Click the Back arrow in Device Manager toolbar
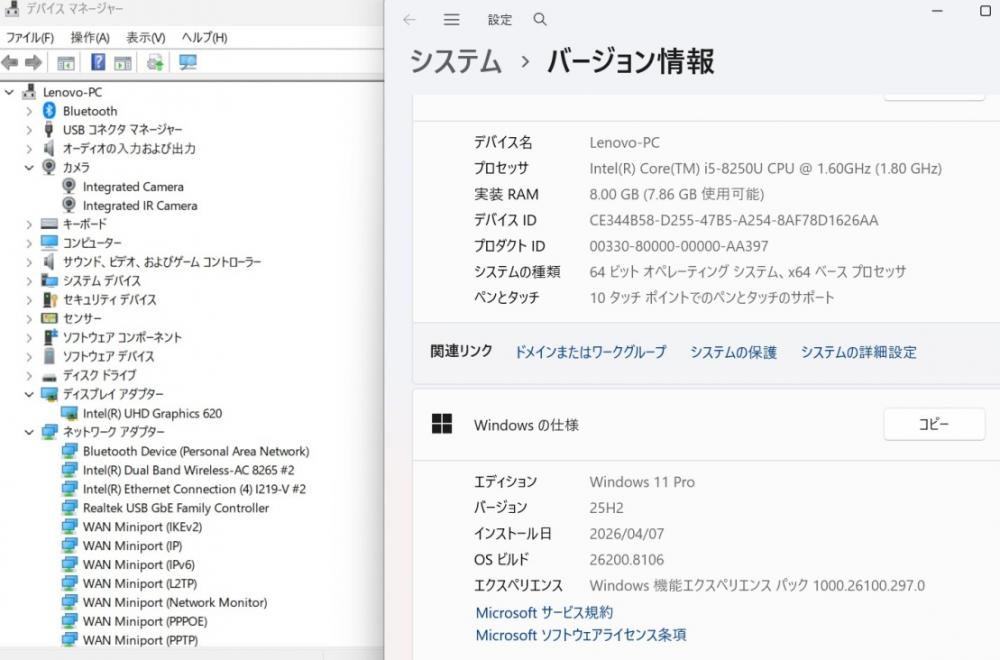This screenshot has width=1000, height=660. point(10,62)
